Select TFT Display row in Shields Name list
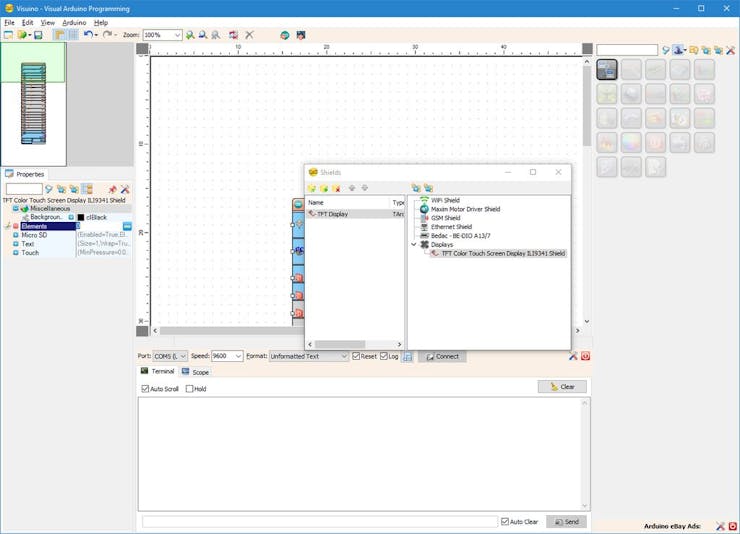Screen dimensions: 740x534 (x=355, y=214)
